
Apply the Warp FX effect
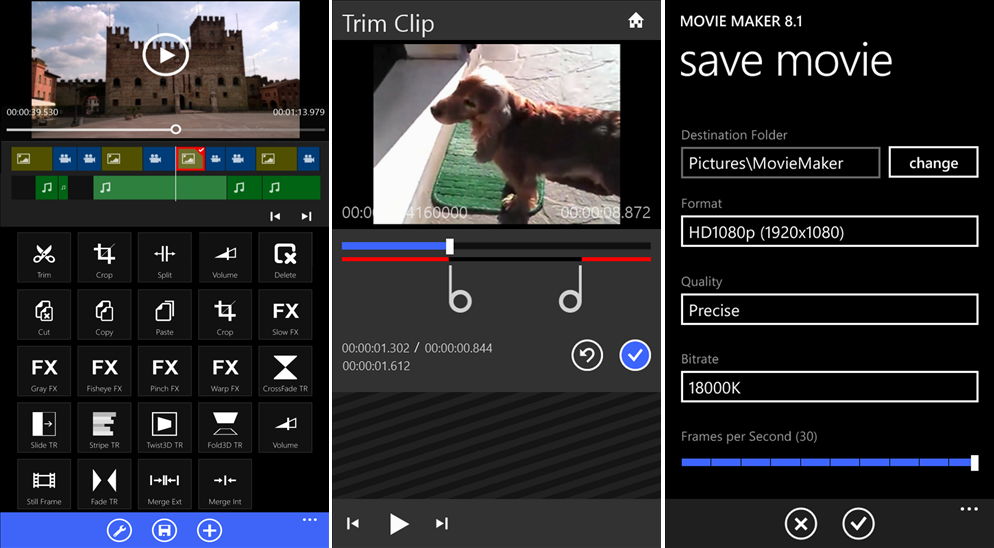(225, 370)
